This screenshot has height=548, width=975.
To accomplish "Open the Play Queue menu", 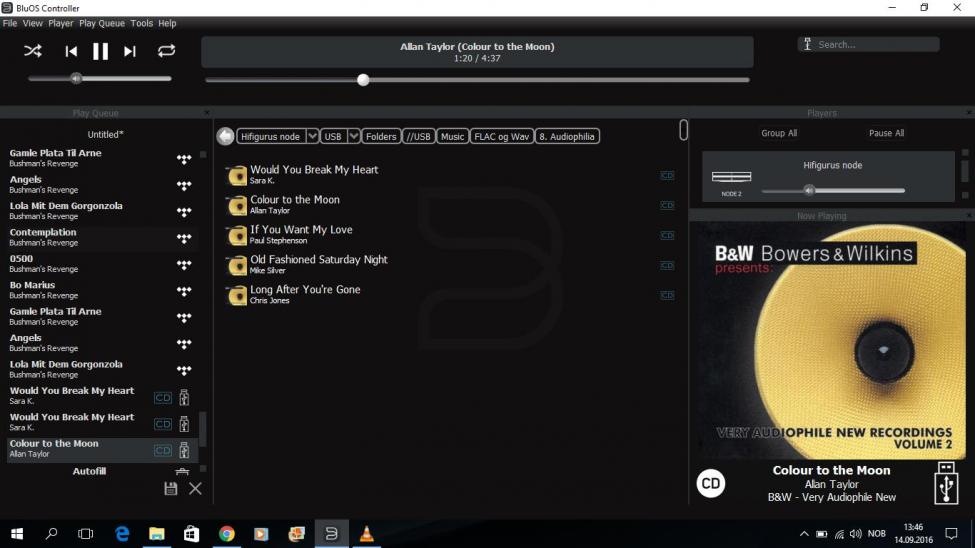I will pyautogui.click(x=101, y=23).
